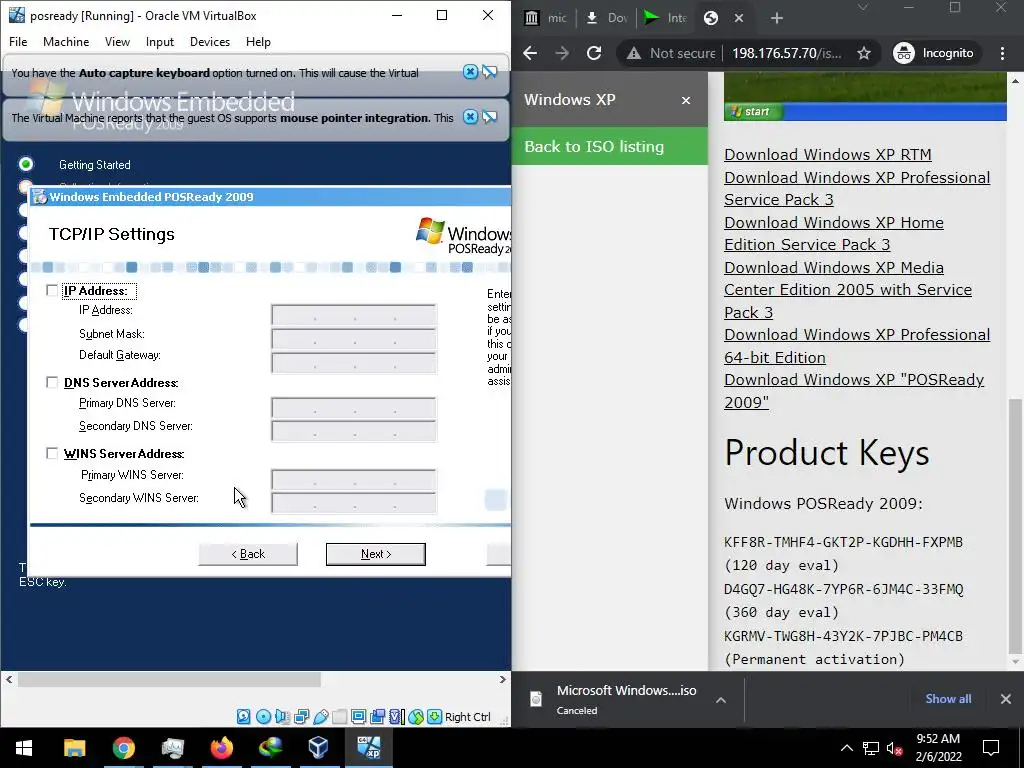1024x768 pixels.
Task: Open Chrome tab search dropdown
Action: pos(862,8)
